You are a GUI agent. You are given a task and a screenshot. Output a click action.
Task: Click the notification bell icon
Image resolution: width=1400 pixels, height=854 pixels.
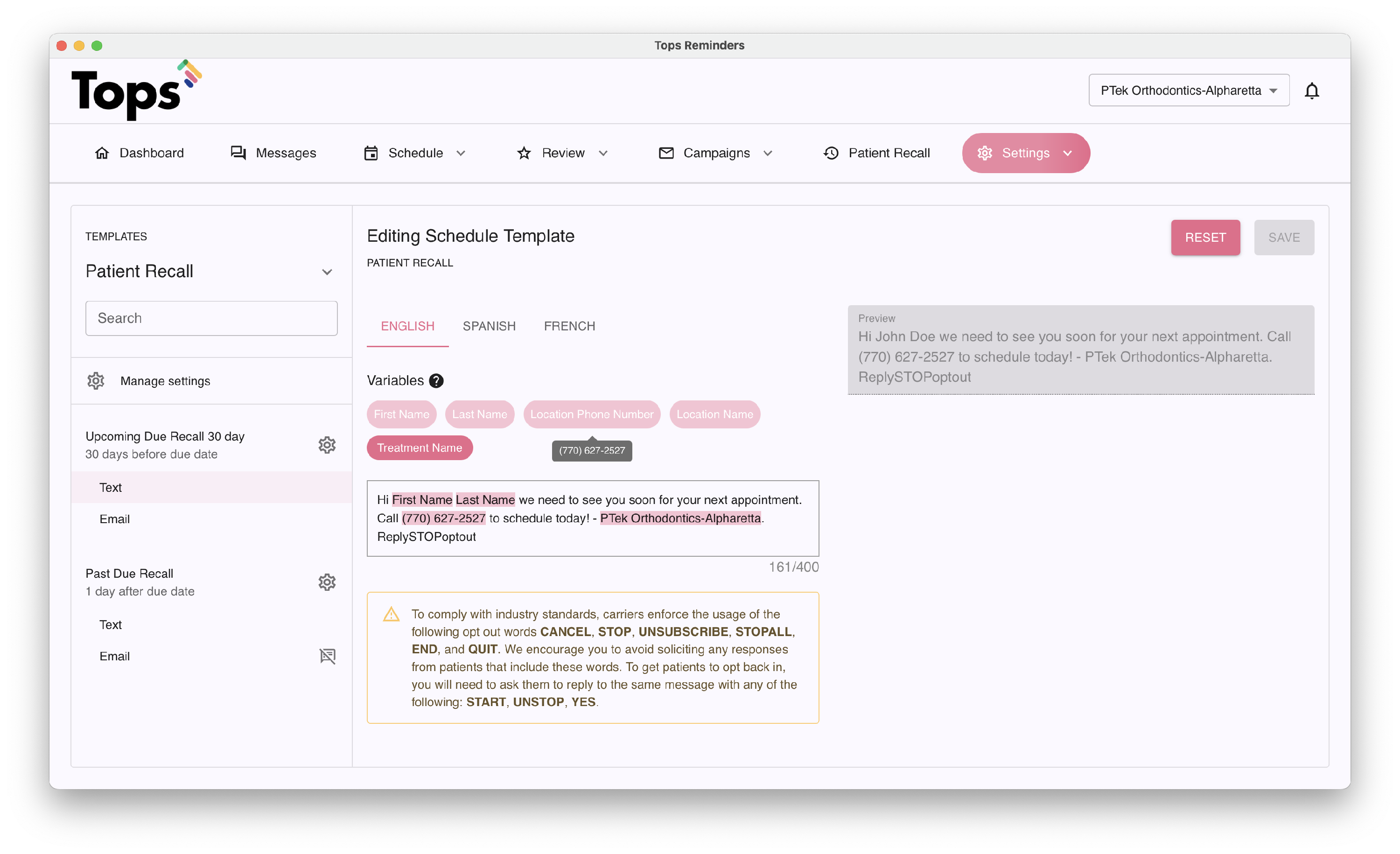pos(1311,91)
